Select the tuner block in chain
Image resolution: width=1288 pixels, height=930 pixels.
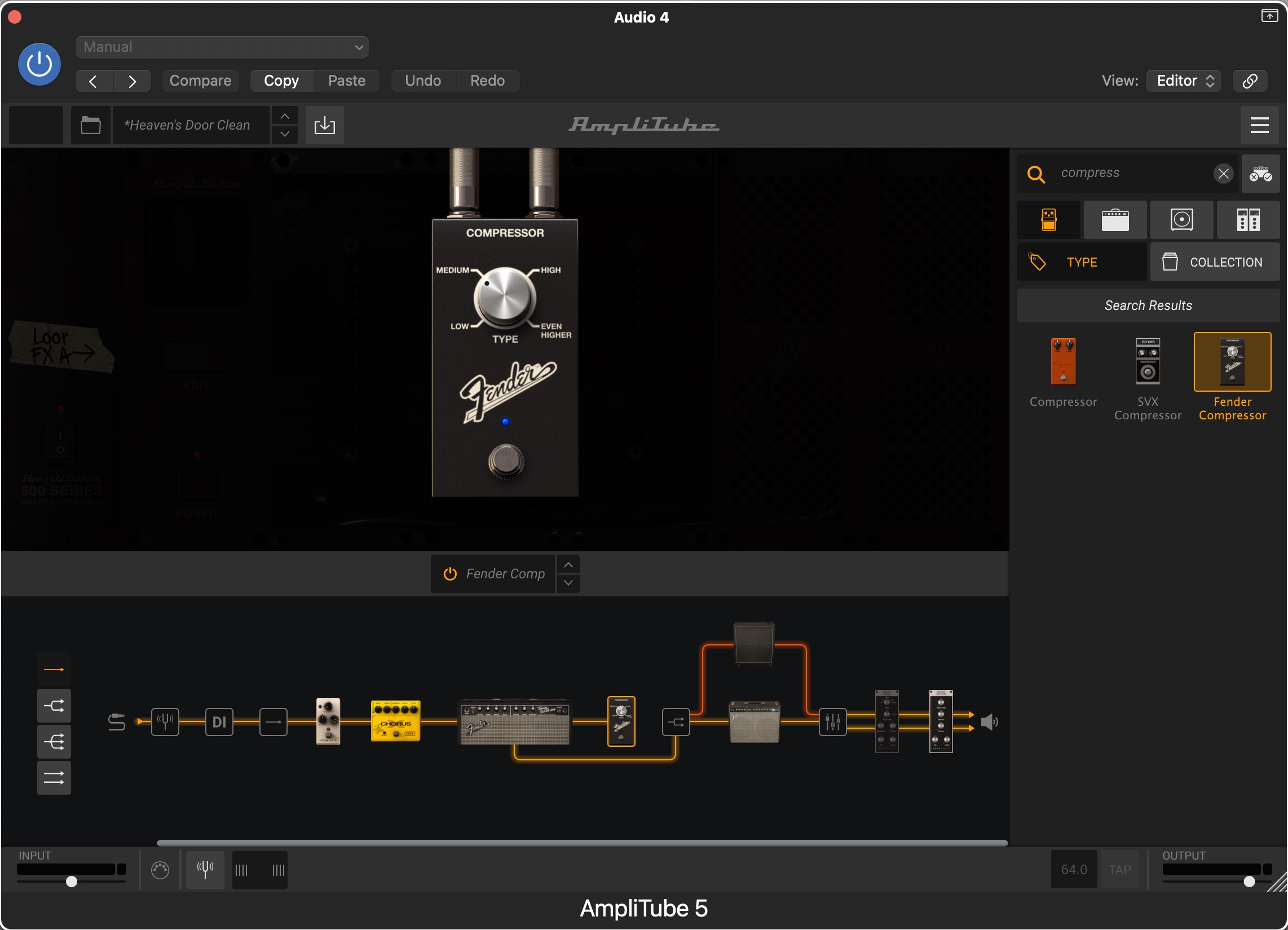pyautogui.click(x=165, y=722)
